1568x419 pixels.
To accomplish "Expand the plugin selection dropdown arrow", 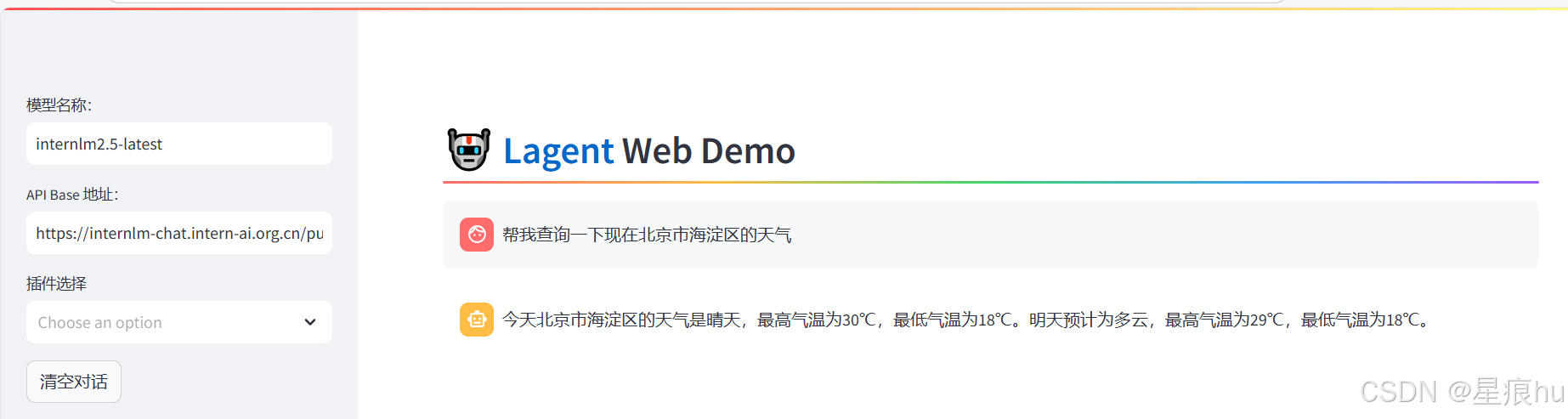I will coord(310,322).
